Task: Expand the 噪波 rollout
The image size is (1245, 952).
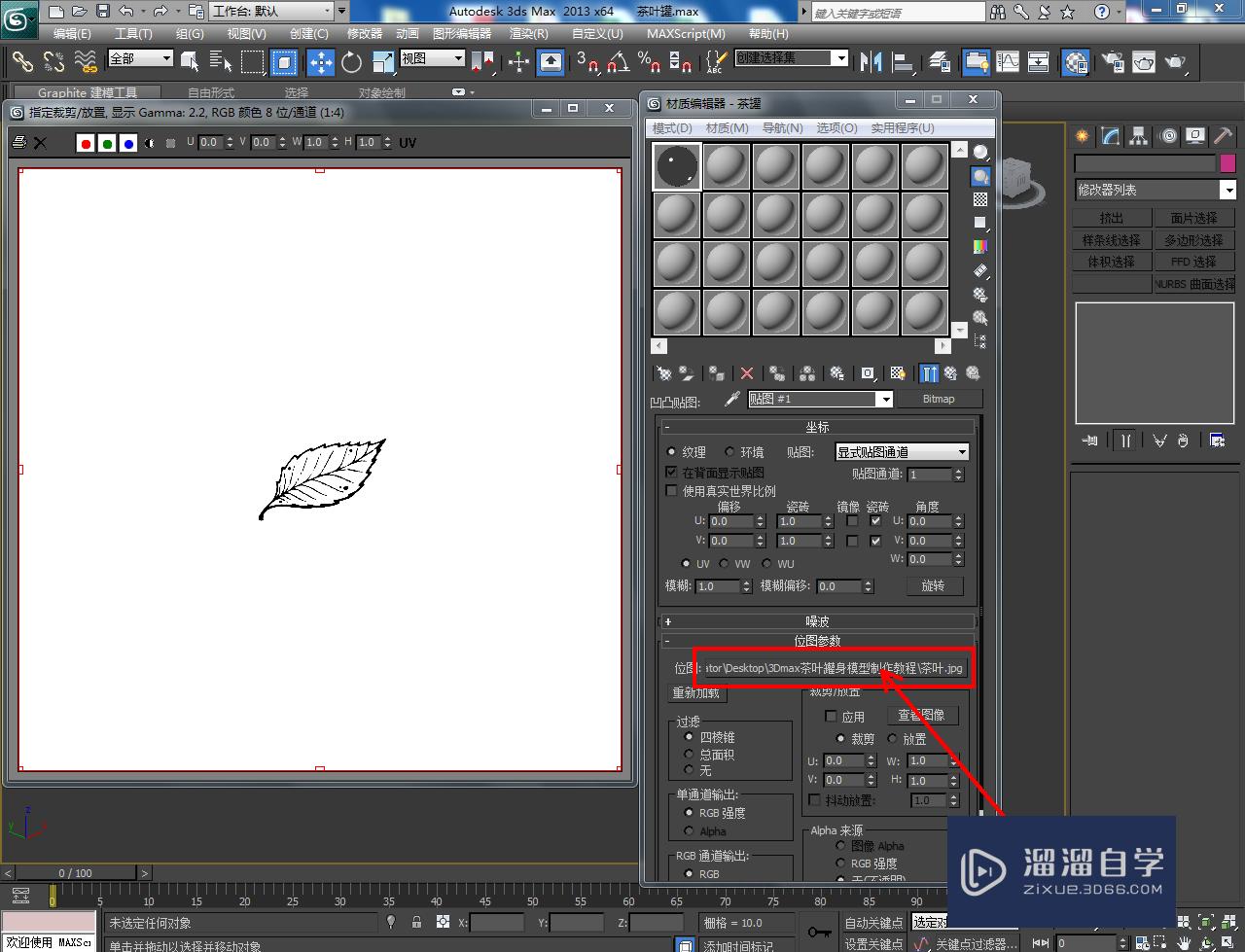Action: [x=817, y=621]
